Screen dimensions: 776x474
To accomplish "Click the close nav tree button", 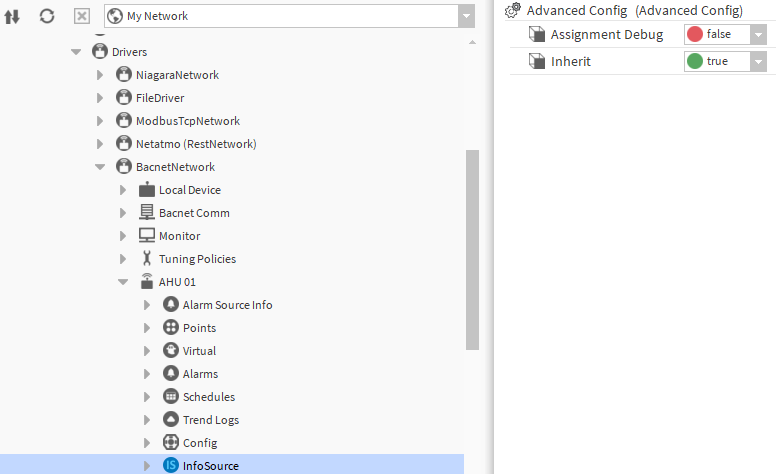I will [82, 16].
